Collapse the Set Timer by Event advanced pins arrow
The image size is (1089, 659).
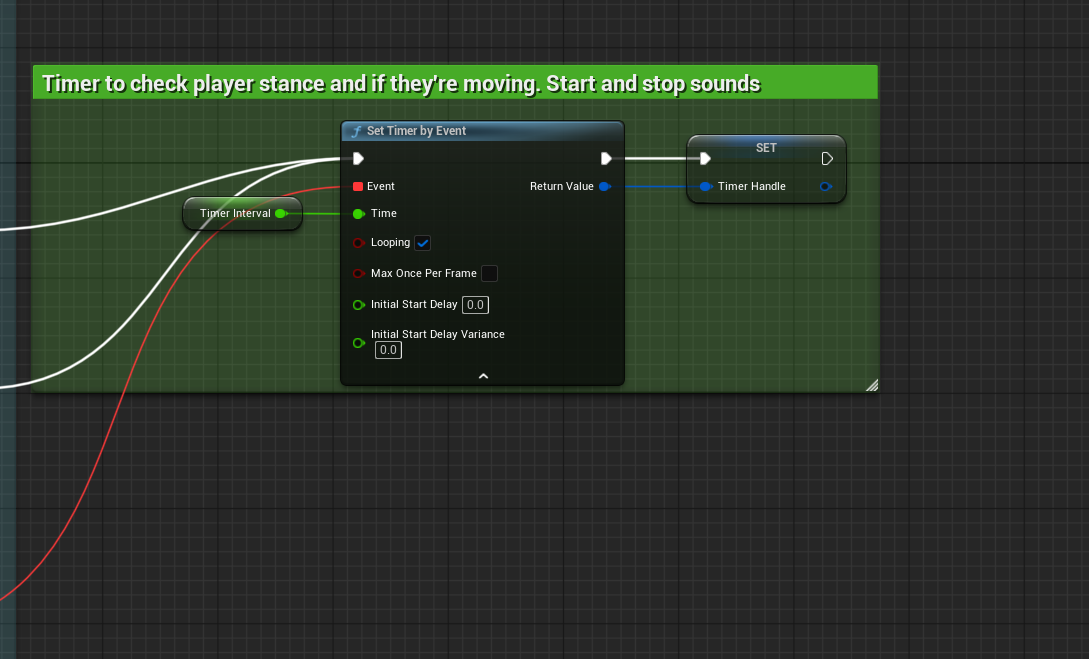coord(483,376)
